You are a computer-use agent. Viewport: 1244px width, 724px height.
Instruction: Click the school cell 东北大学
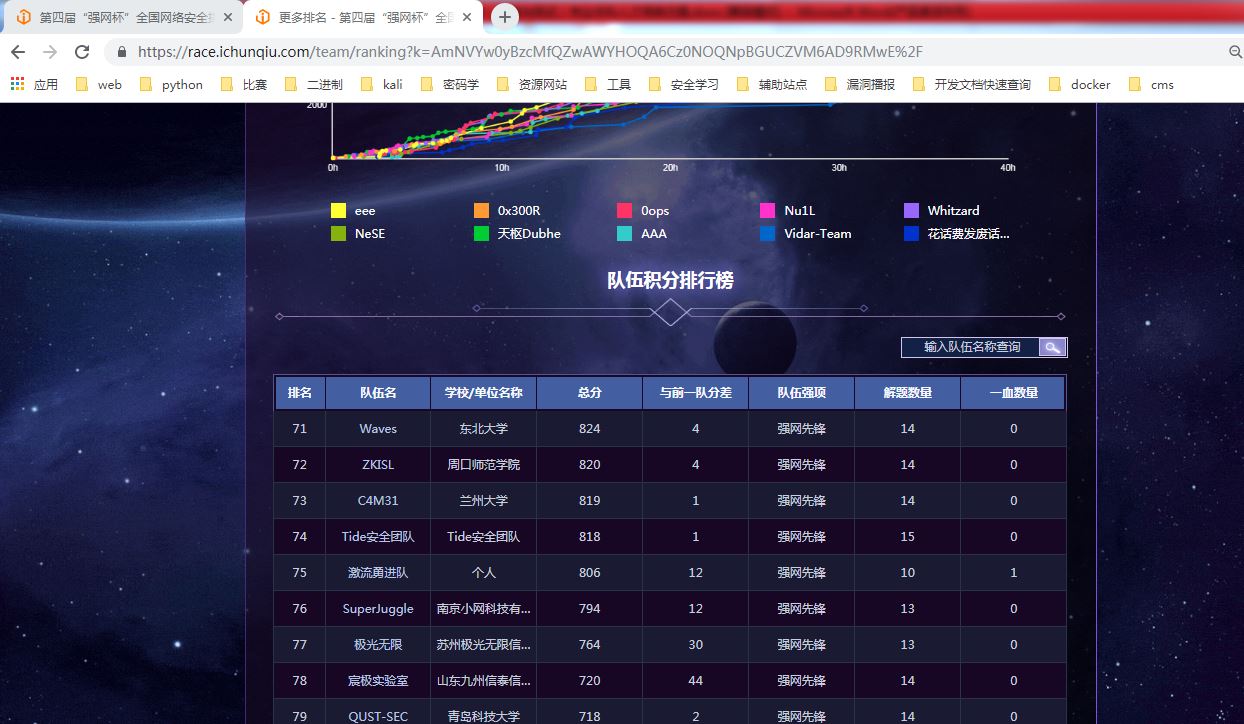[x=484, y=429]
